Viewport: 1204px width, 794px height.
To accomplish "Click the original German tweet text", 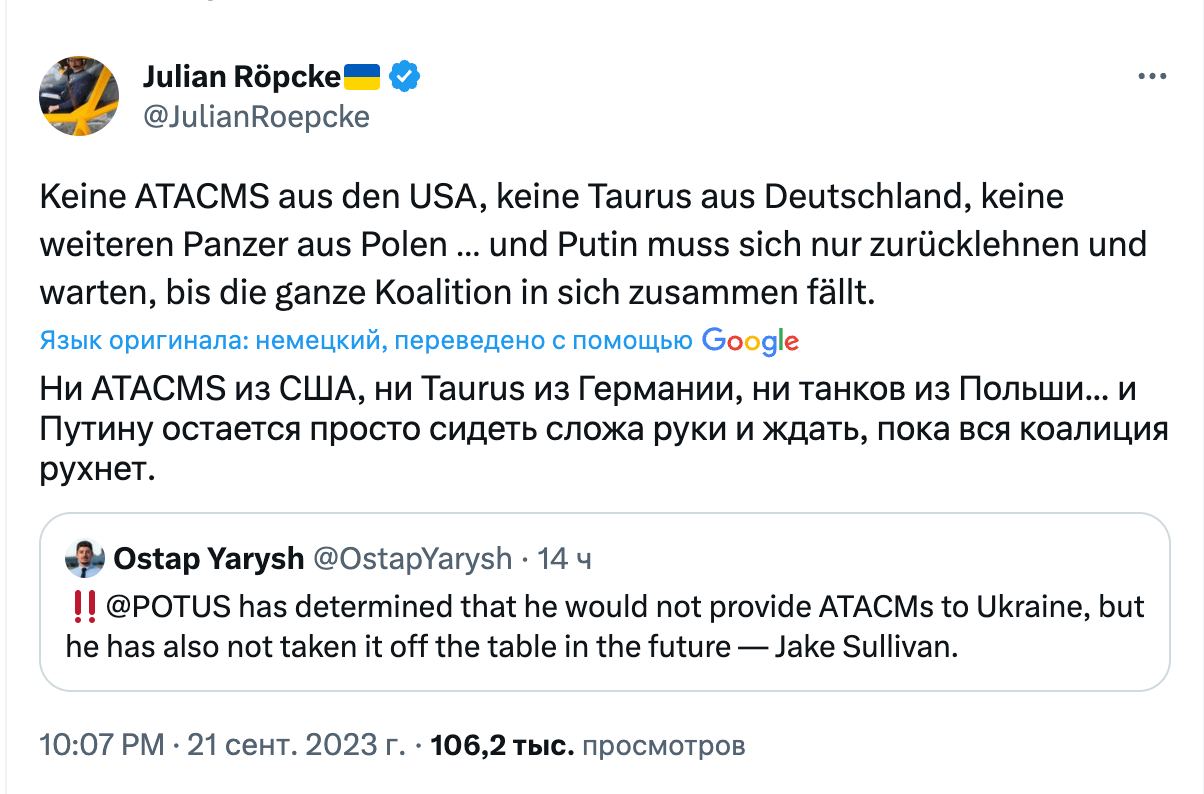I will click(592, 246).
